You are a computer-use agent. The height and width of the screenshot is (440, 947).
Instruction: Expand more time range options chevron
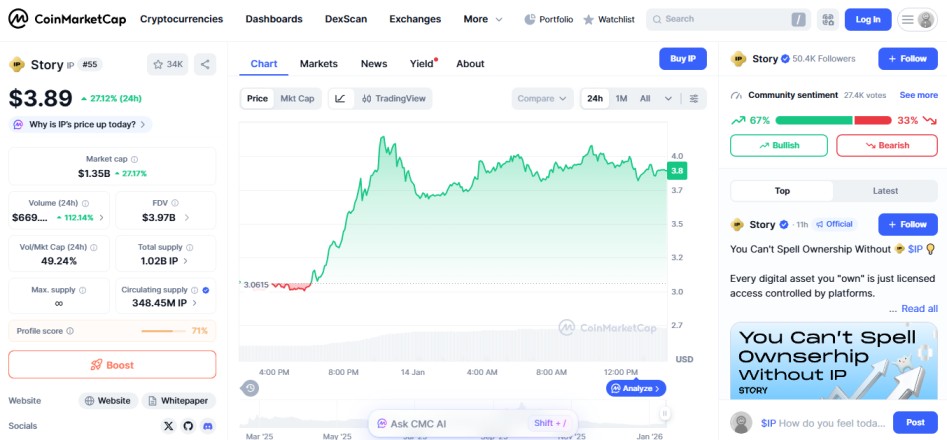pyautogui.click(x=668, y=98)
